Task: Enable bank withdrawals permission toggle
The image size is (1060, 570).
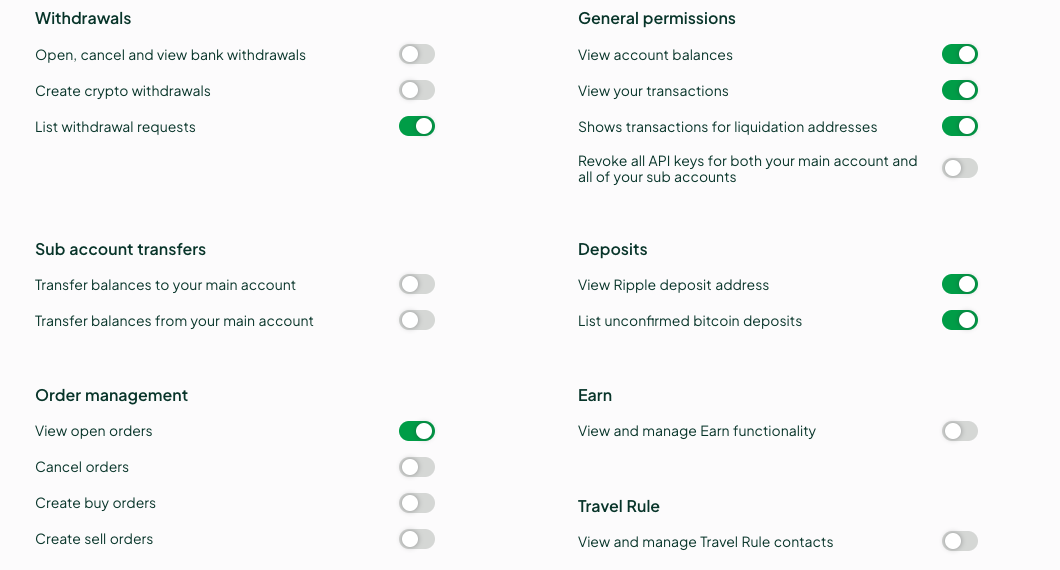Action: [x=417, y=54]
